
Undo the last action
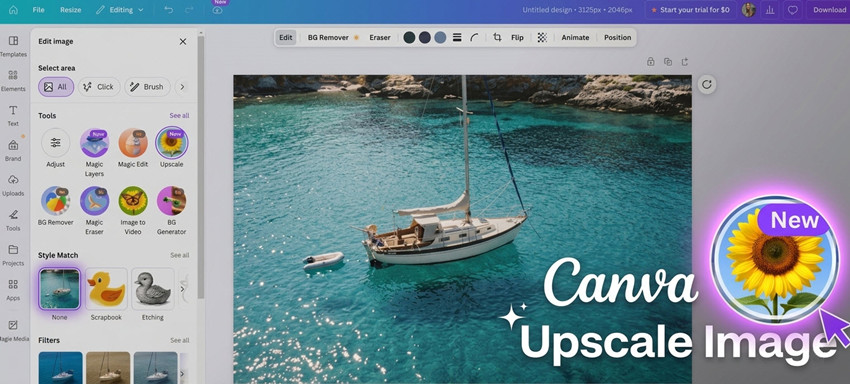pos(169,10)
